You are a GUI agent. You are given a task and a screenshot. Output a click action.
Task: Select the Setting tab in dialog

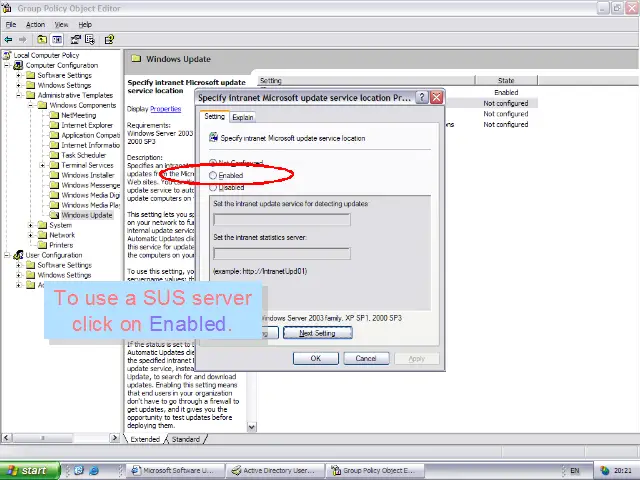tap(214, 116)
